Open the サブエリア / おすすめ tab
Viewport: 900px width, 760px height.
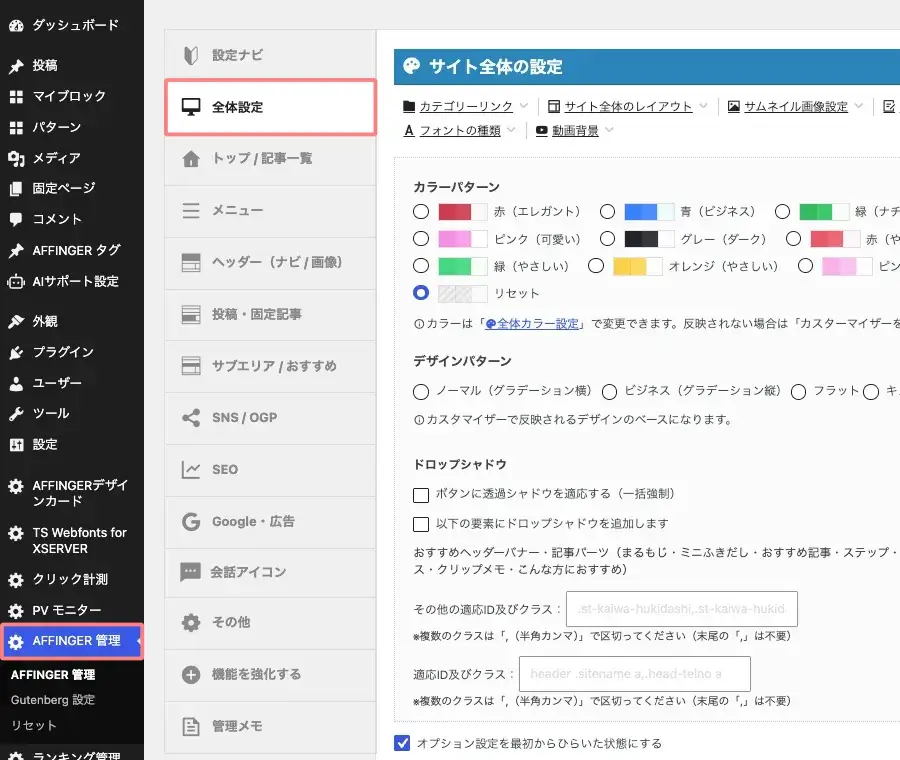click(270, 366)
